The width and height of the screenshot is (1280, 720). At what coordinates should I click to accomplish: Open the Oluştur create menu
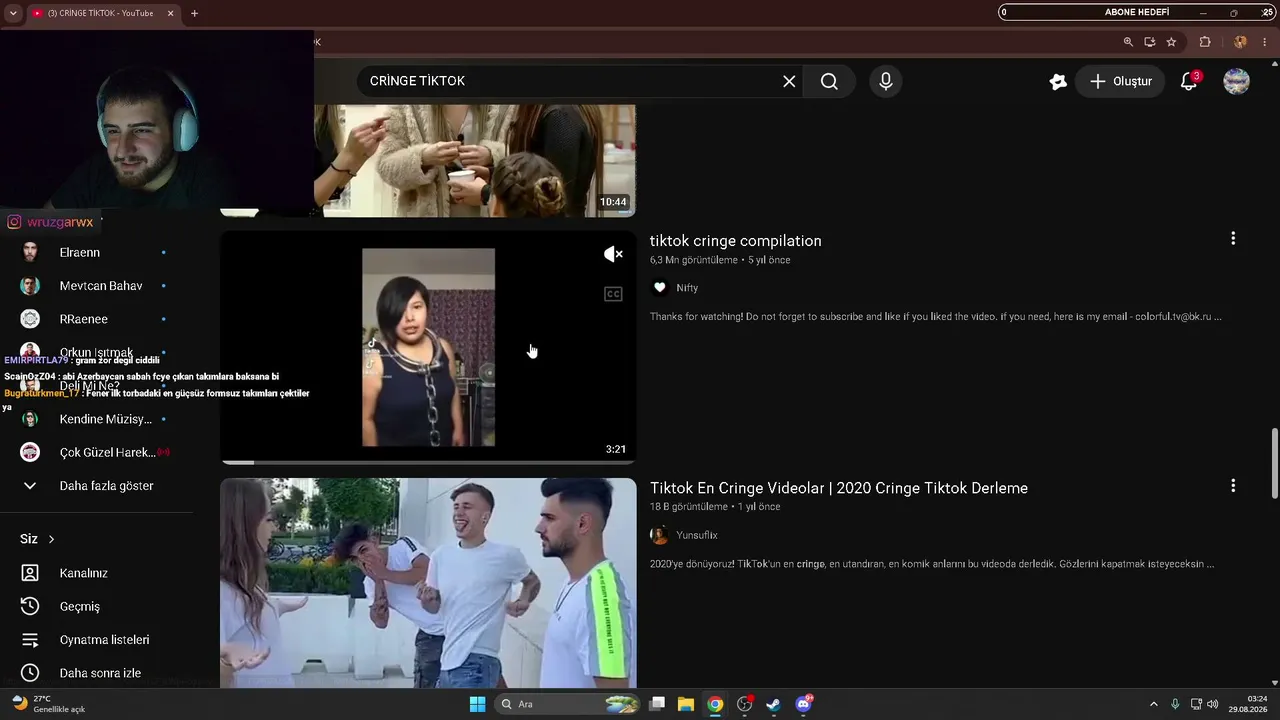1120,81
